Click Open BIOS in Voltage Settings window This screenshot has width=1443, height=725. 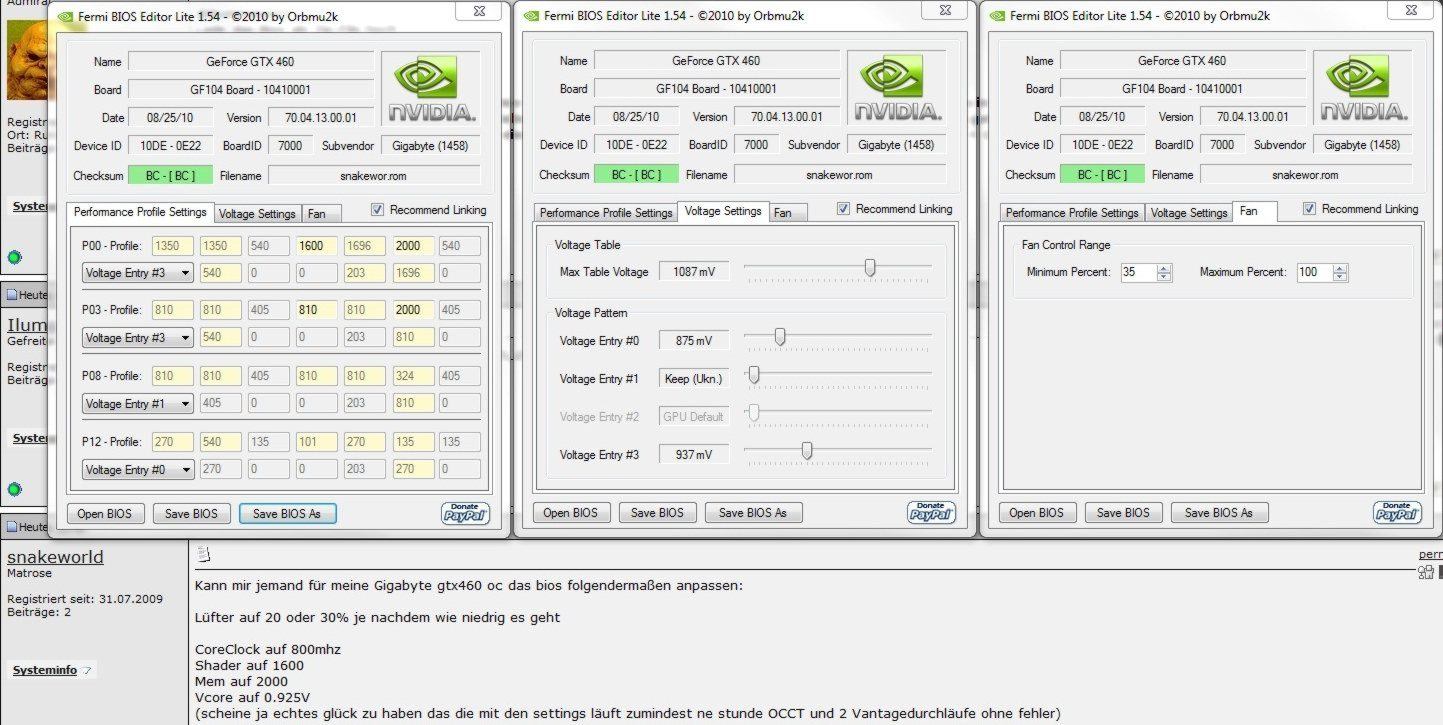(571, 513)
